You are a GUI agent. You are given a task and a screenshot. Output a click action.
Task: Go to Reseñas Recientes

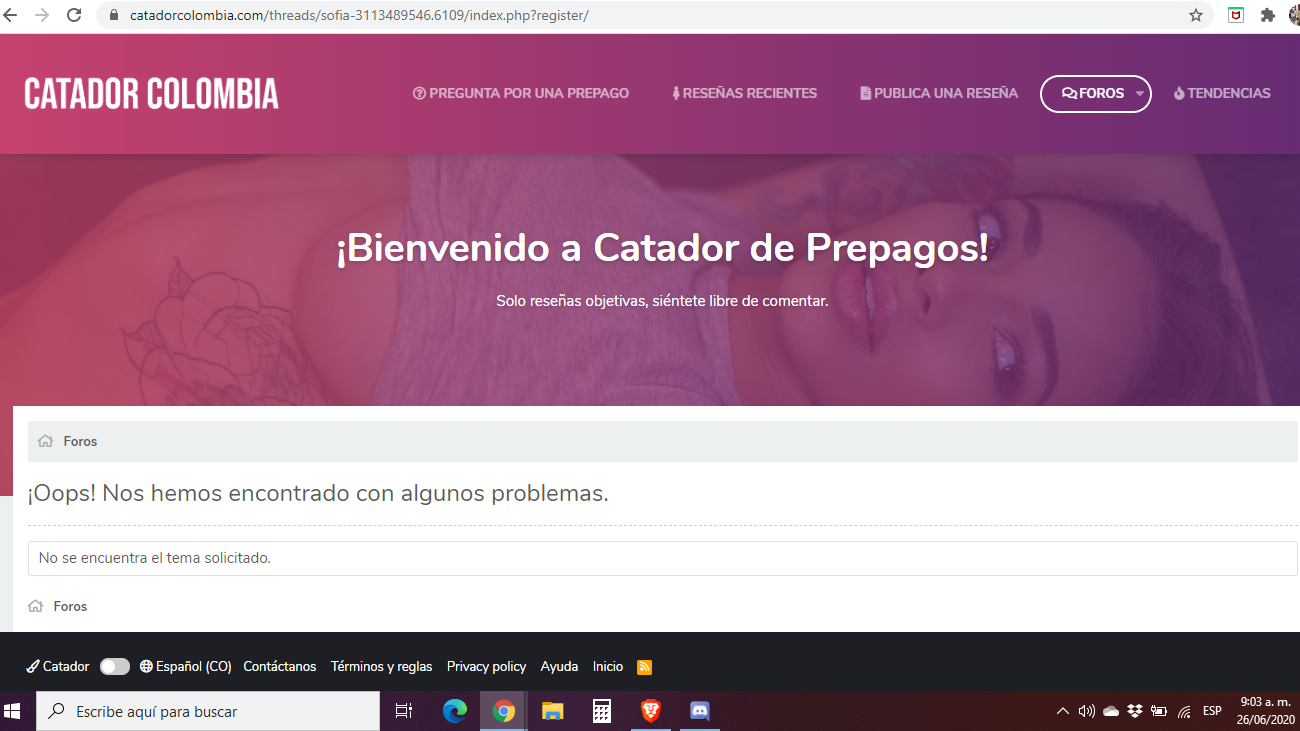pos(745,93)
